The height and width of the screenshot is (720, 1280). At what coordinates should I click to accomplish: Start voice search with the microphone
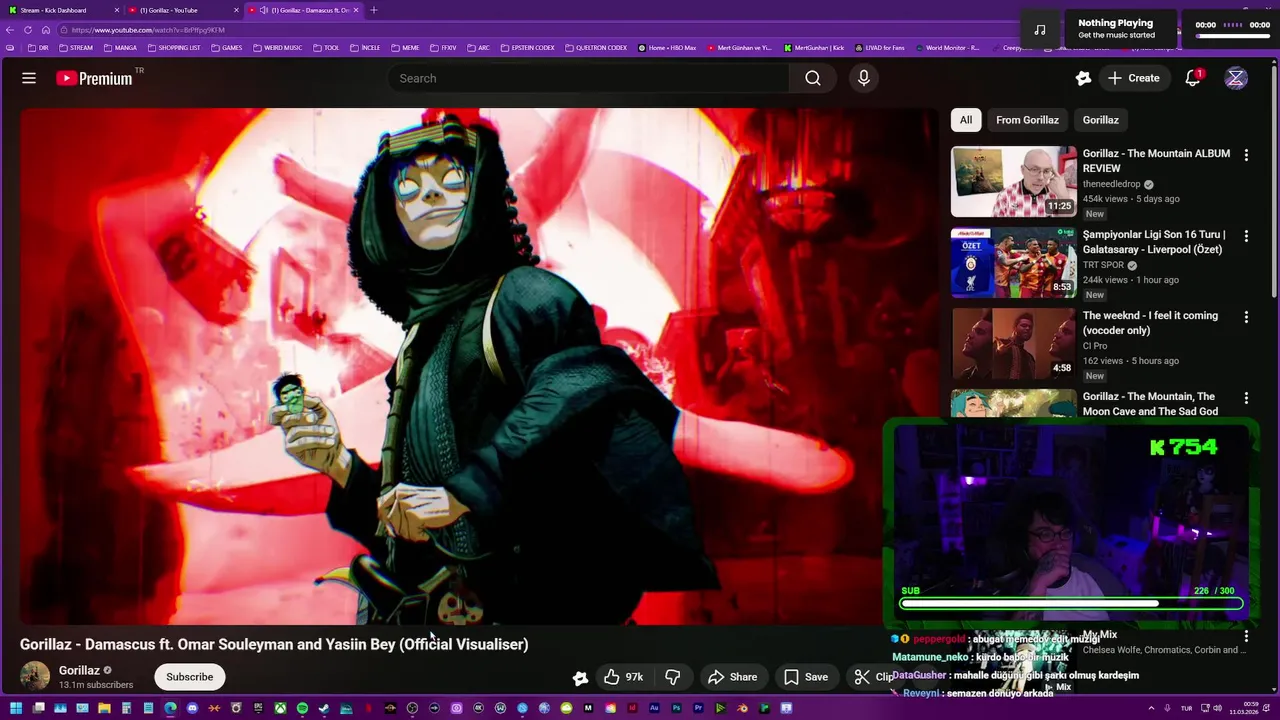[x=864, y=78]
